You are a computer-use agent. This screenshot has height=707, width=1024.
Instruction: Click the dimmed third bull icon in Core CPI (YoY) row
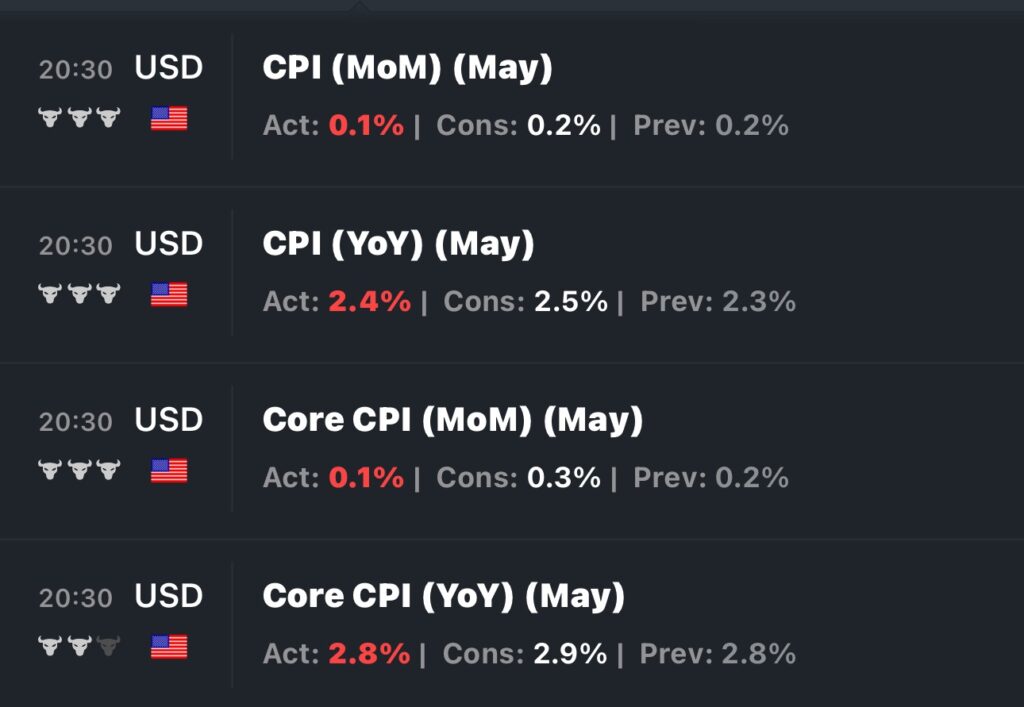(108, 646)
